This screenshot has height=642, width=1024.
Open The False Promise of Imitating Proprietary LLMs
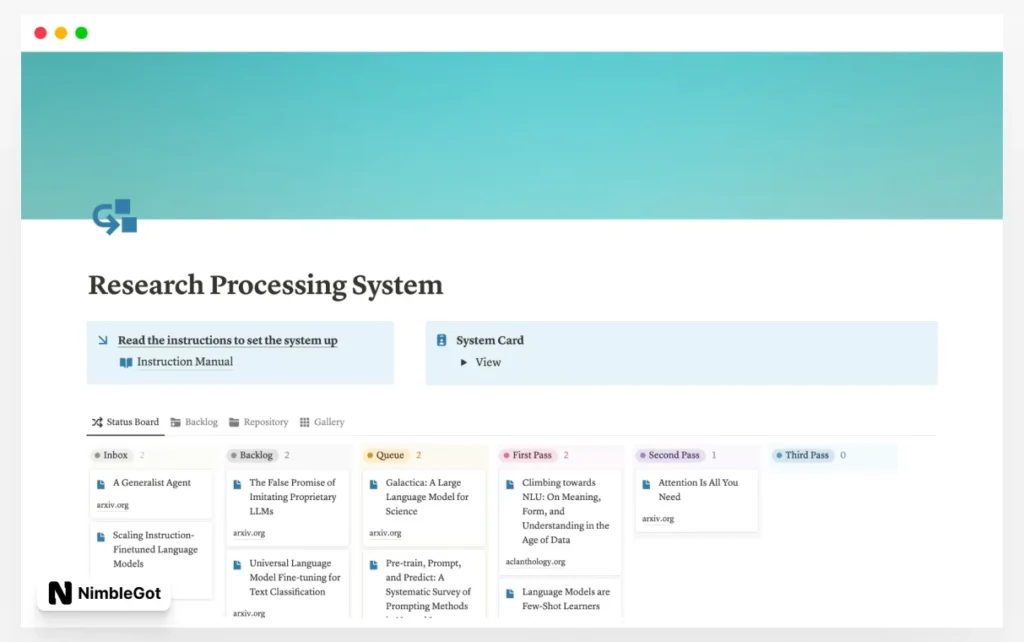(x=288, y=507)
